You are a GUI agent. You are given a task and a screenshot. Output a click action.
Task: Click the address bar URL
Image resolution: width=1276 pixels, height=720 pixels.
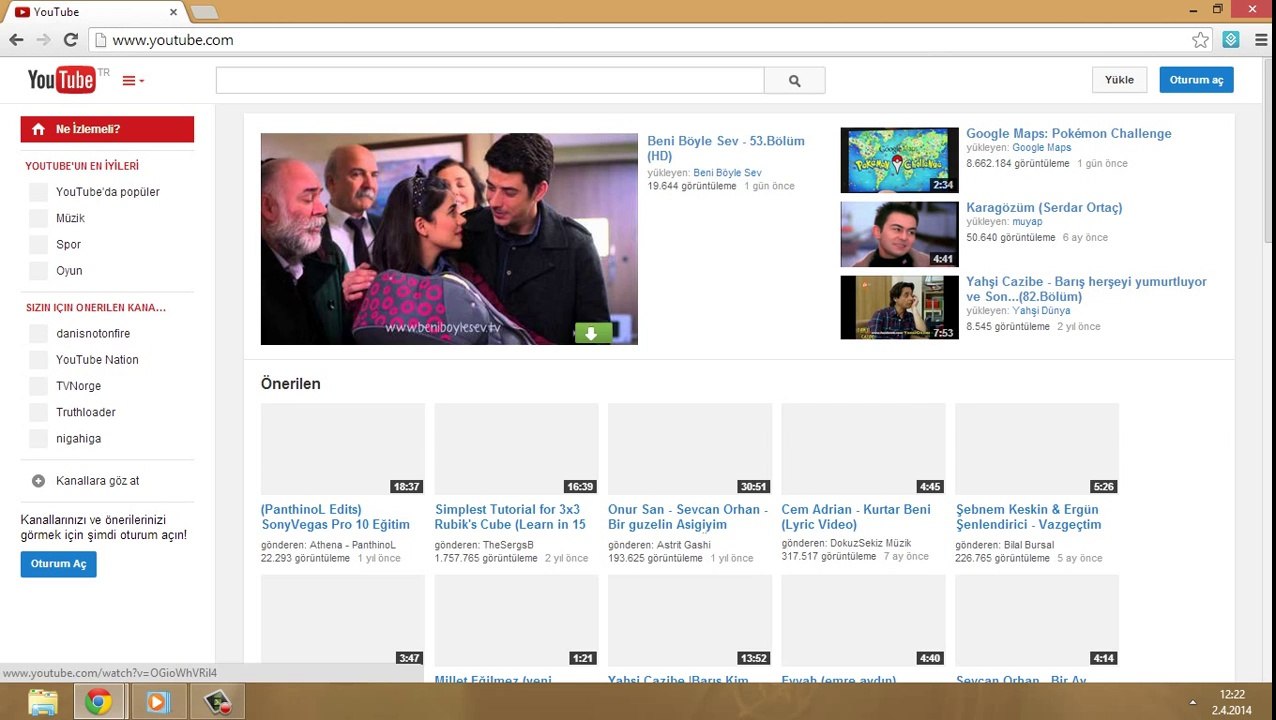(x=173, y=40)
